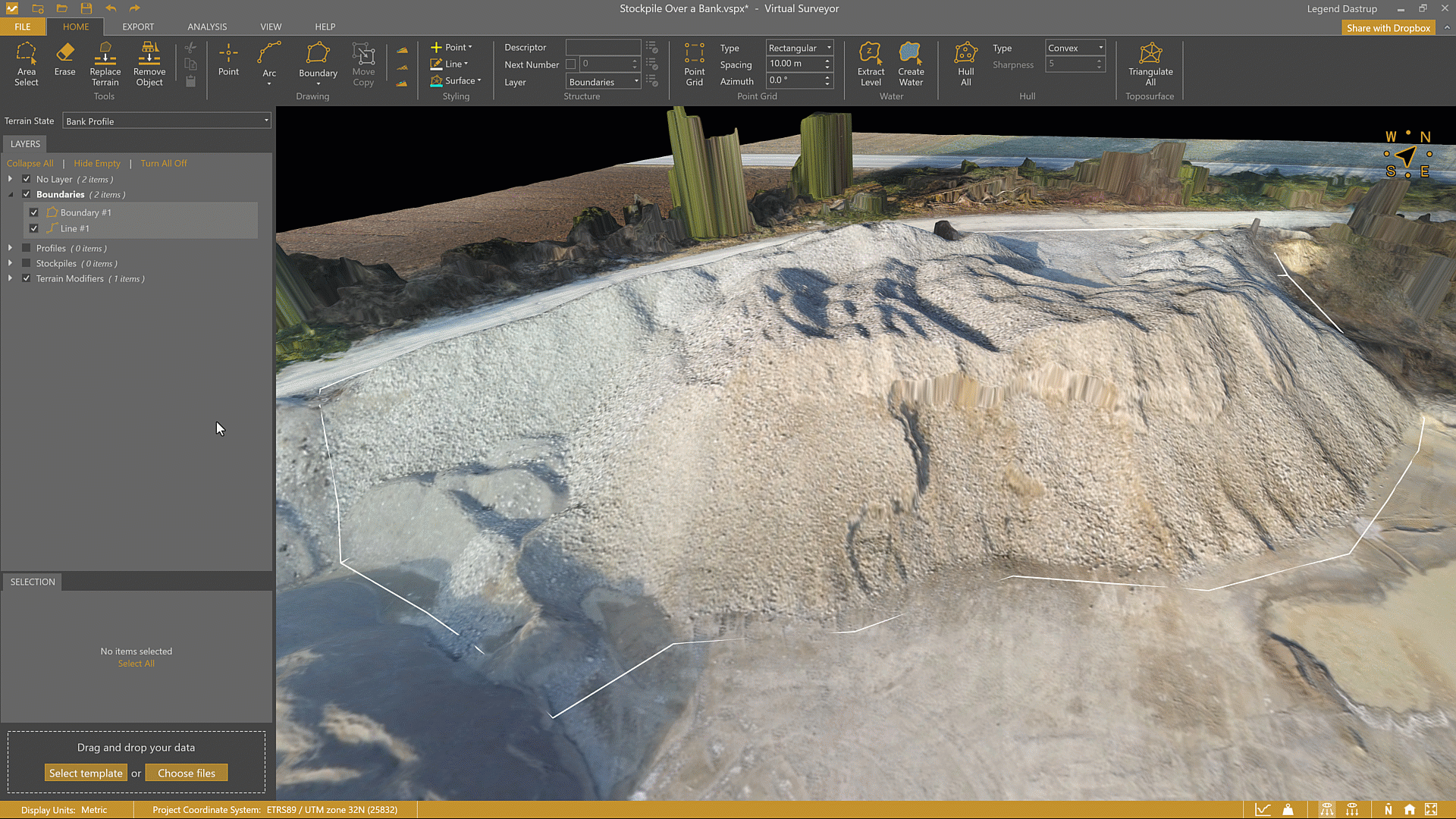Click the Descriptor input field

point(603,47)
